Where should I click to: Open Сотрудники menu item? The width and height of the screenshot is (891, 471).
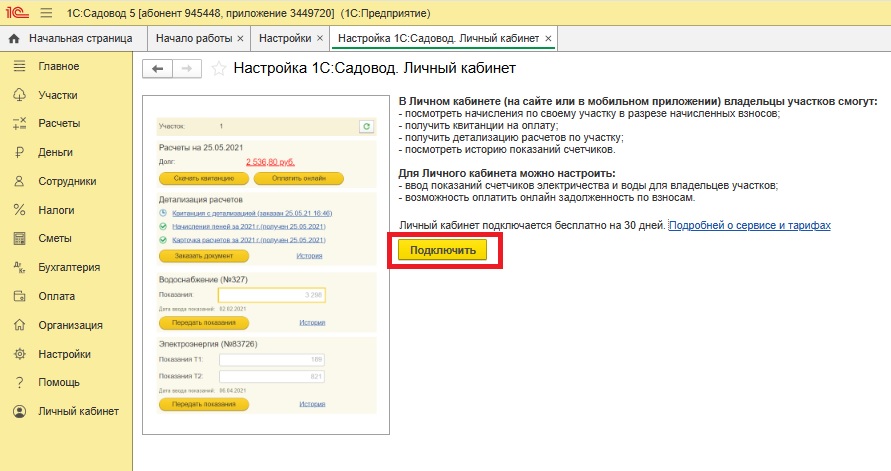point(67,181)
